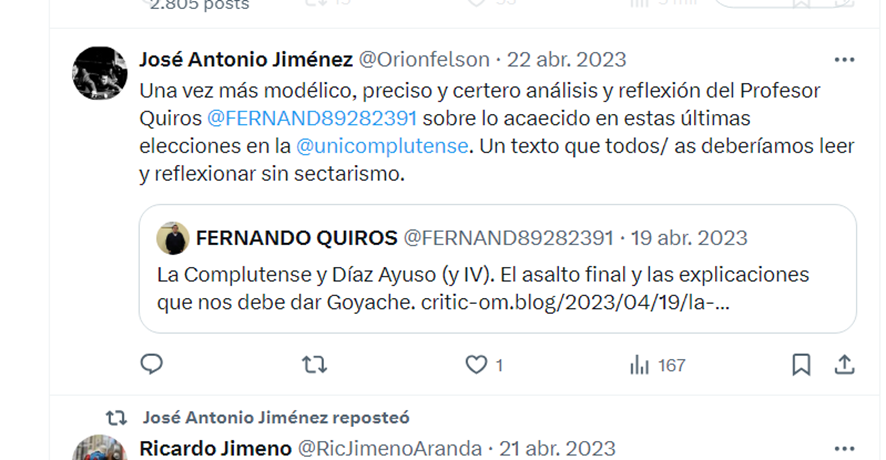Viewport: 886px width, 460px height.
Task: View analytics showing 167 views
Action: (x=657, y=365)
